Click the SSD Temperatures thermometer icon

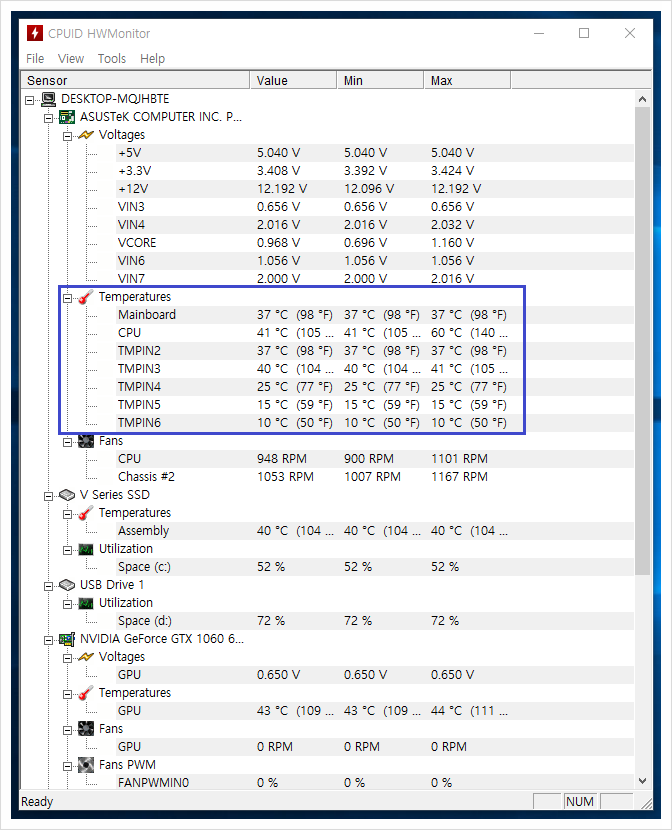tap(86, 513)
